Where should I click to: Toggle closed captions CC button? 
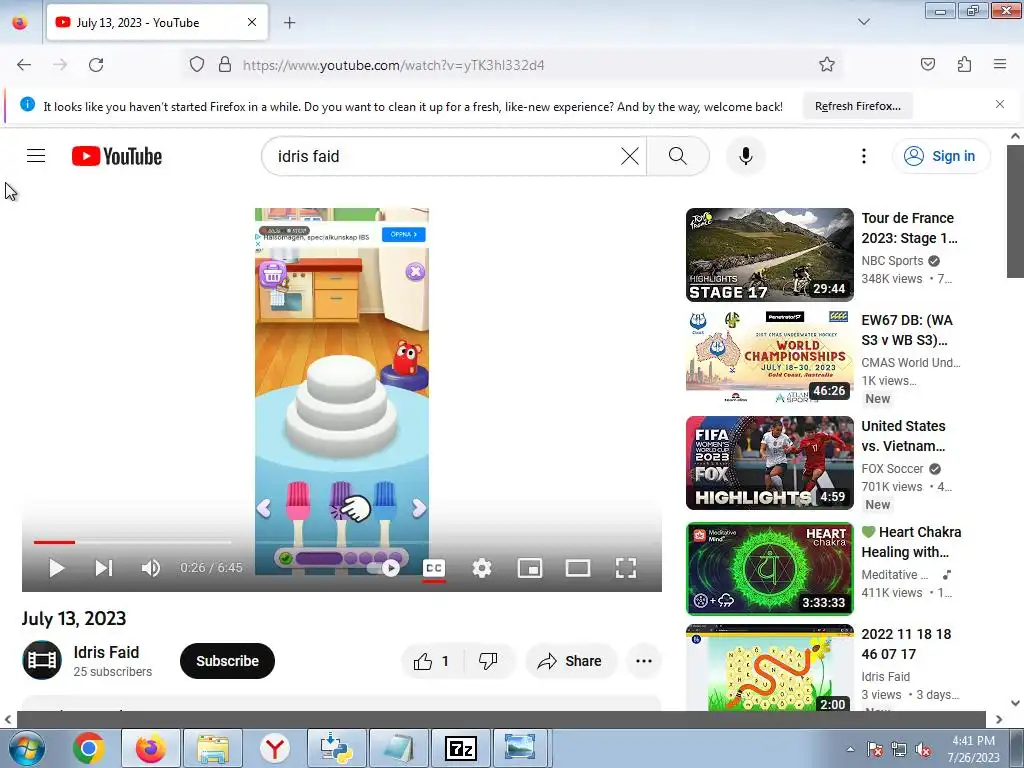[x=434, y=568]
